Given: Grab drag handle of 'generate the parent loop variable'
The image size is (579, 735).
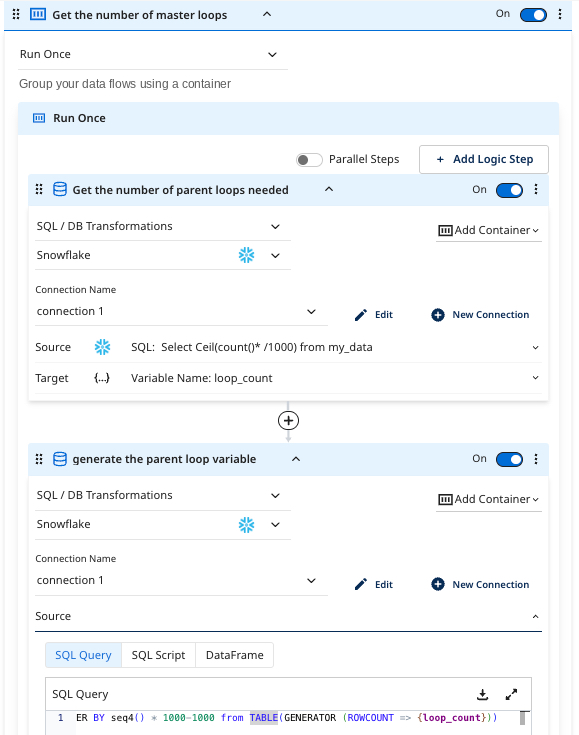Looking at the screenshot, I should click(39, 459).
